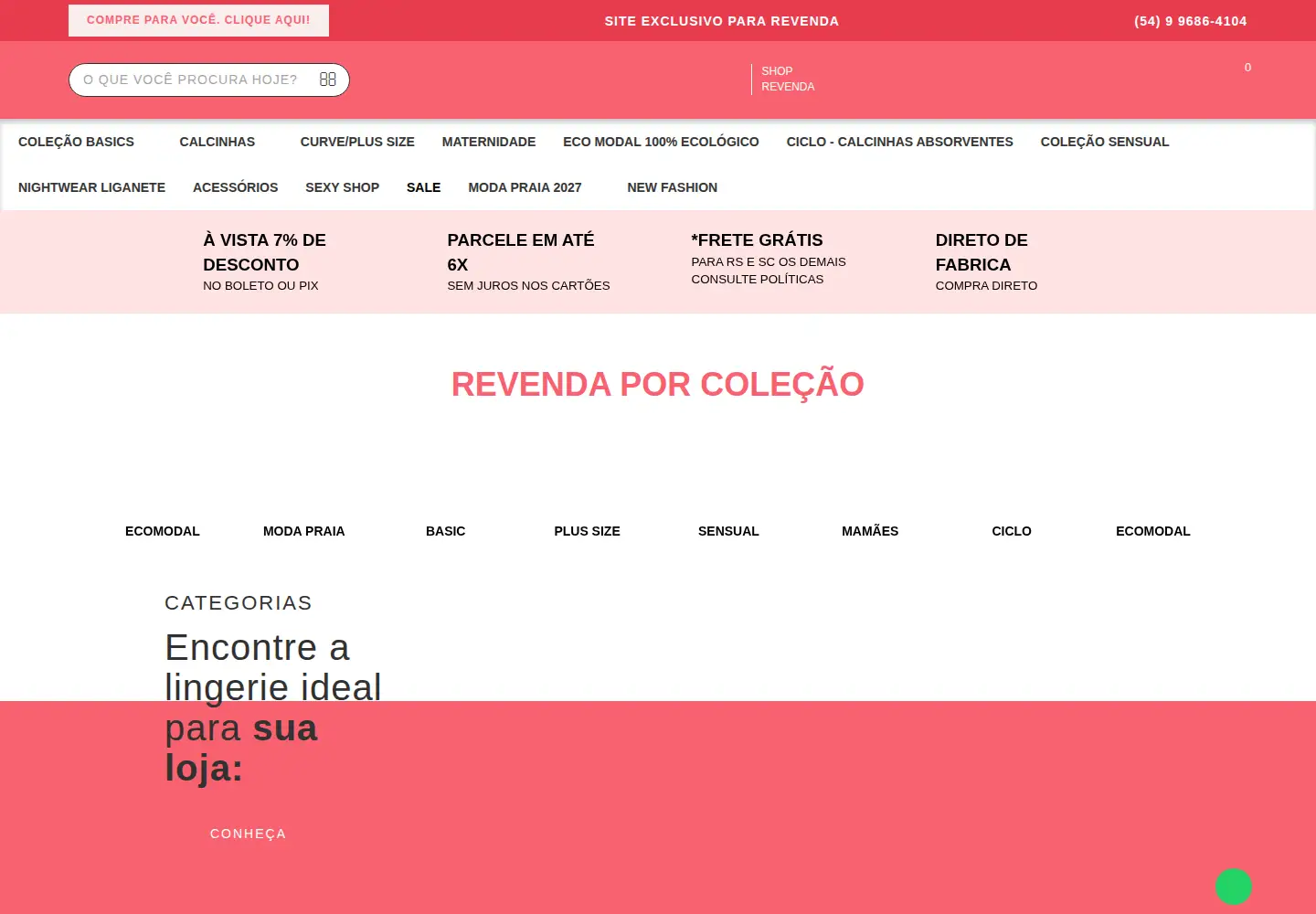Select the Mamães collection
This screenshot has width=1316, height=914.
[x=870, y=531]
